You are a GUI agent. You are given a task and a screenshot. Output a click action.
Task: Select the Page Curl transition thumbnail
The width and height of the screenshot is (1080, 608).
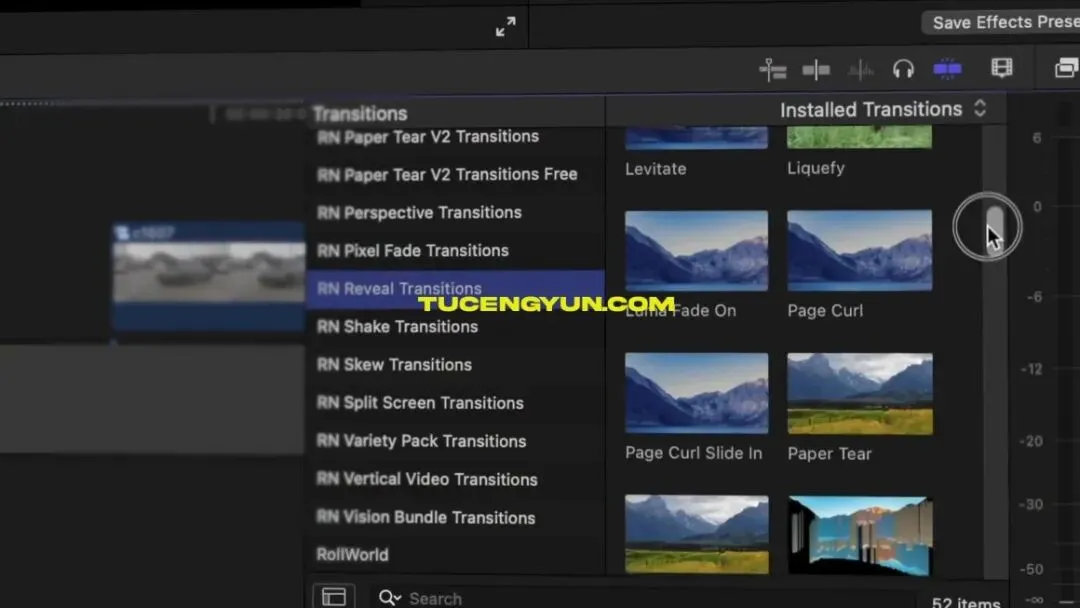pyautogui.click(x=860, y=251)
